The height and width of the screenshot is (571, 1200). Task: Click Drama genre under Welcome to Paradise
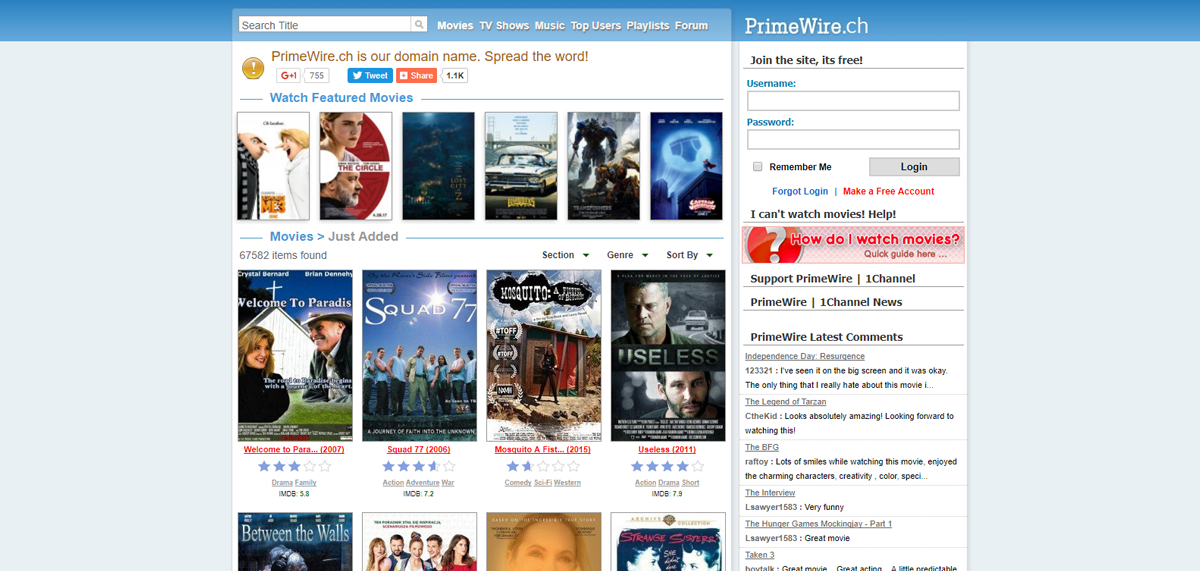point(282,483)
